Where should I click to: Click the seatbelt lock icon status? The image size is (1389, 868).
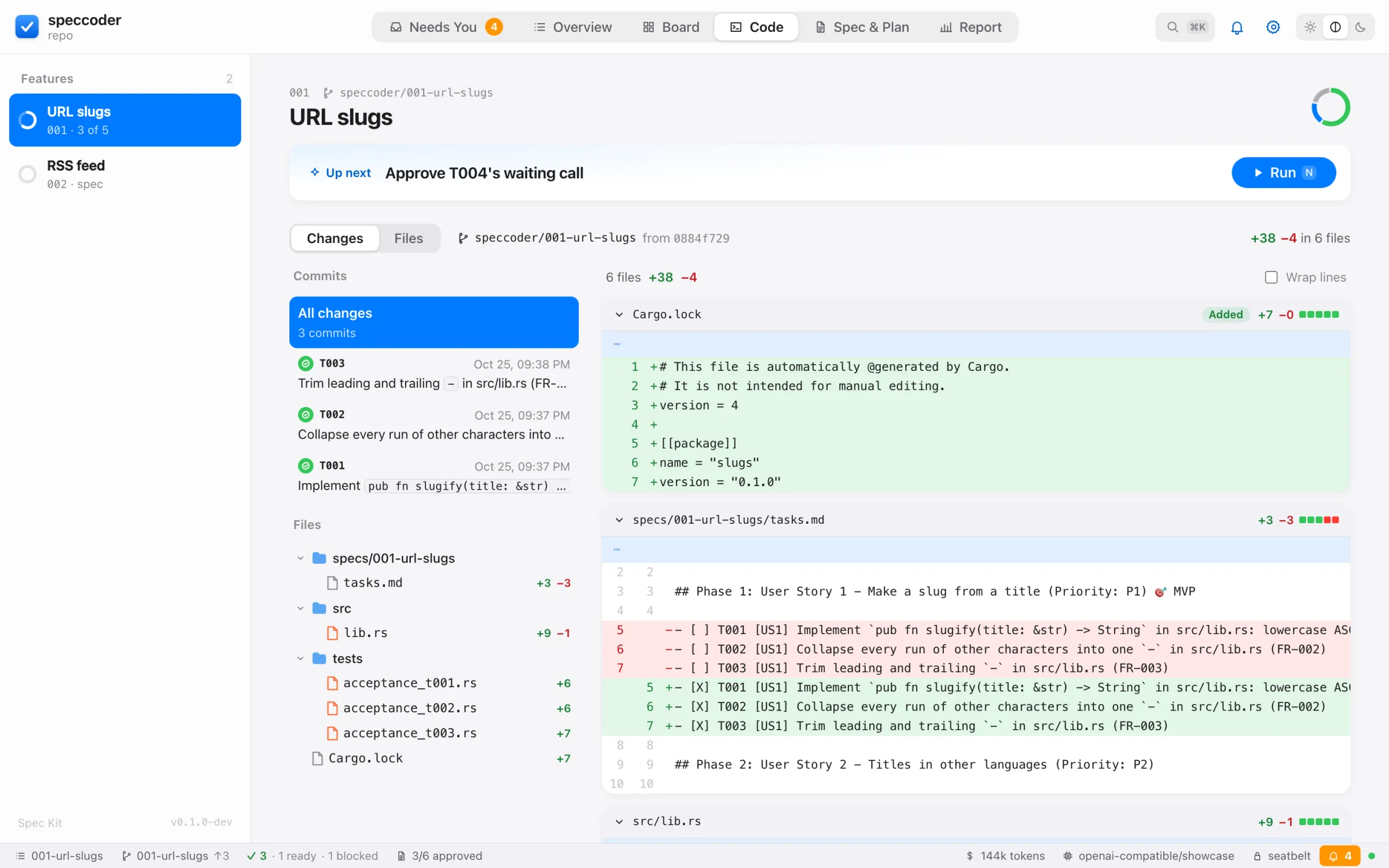[x=1257, y=856]
